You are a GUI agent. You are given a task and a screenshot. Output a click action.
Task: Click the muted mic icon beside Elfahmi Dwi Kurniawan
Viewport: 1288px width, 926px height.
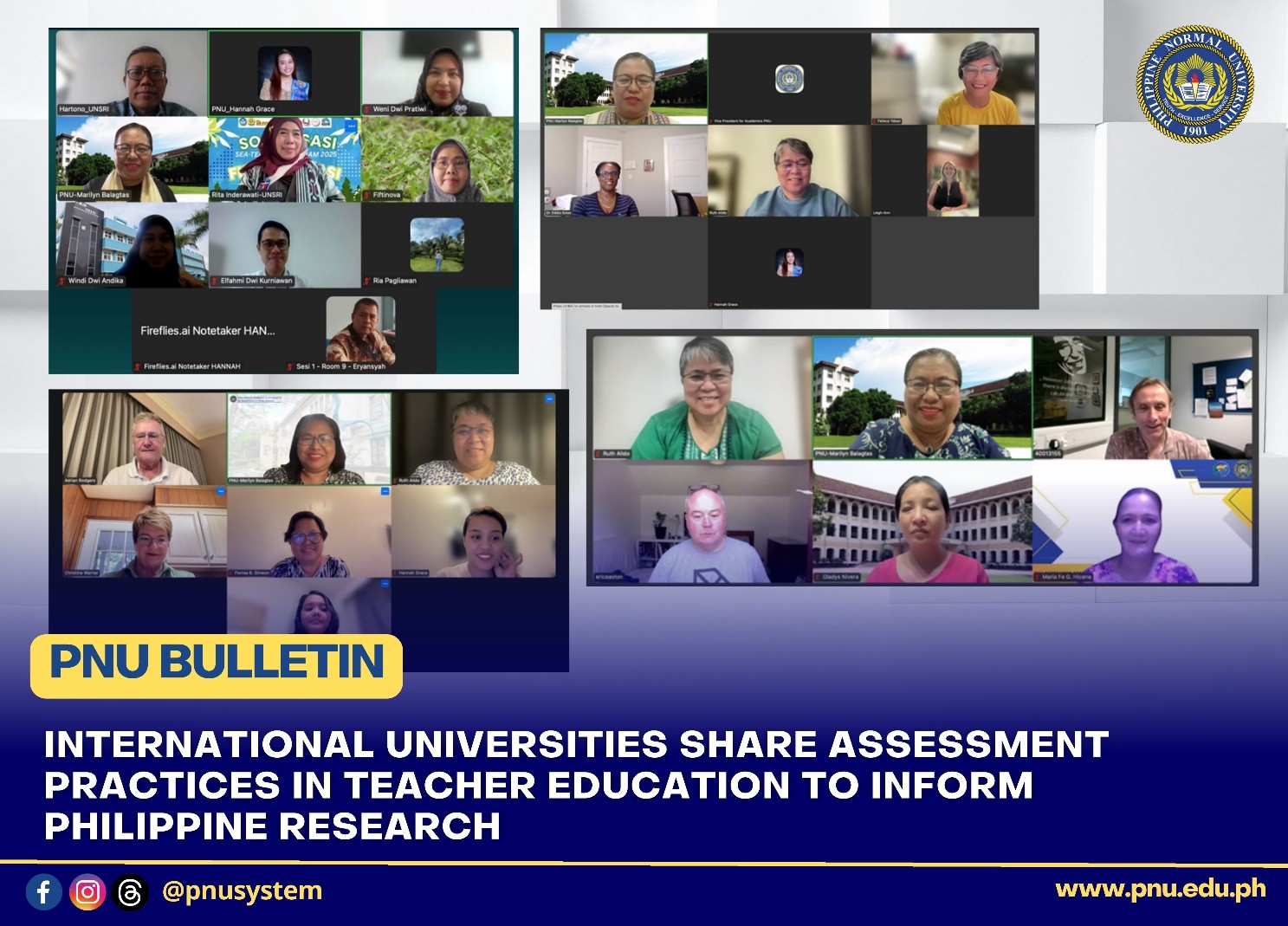pyautogui.click(x=215, y=281)
